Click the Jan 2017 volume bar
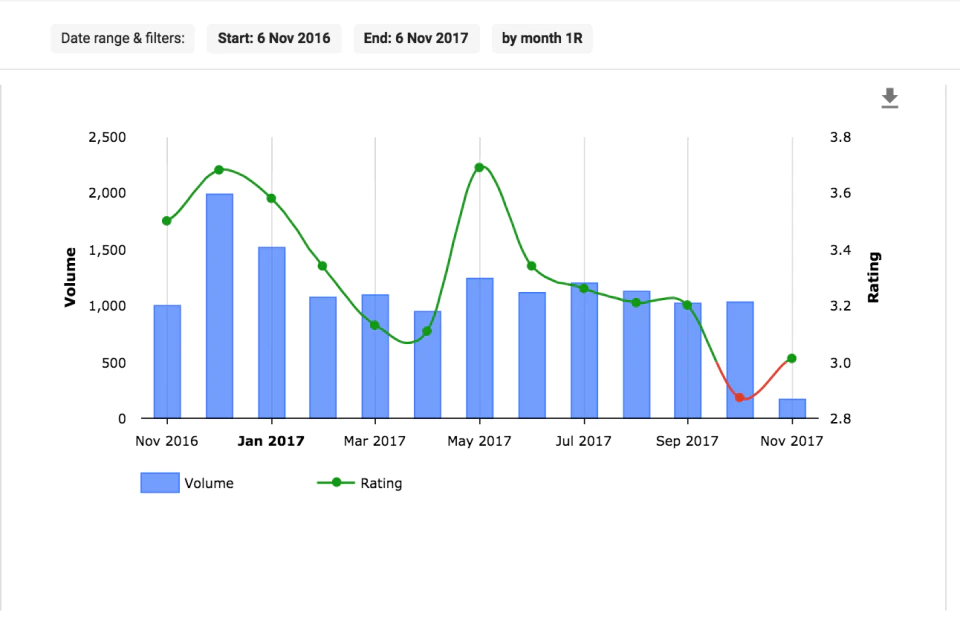960x633 pixels. [x=272, y=333]
